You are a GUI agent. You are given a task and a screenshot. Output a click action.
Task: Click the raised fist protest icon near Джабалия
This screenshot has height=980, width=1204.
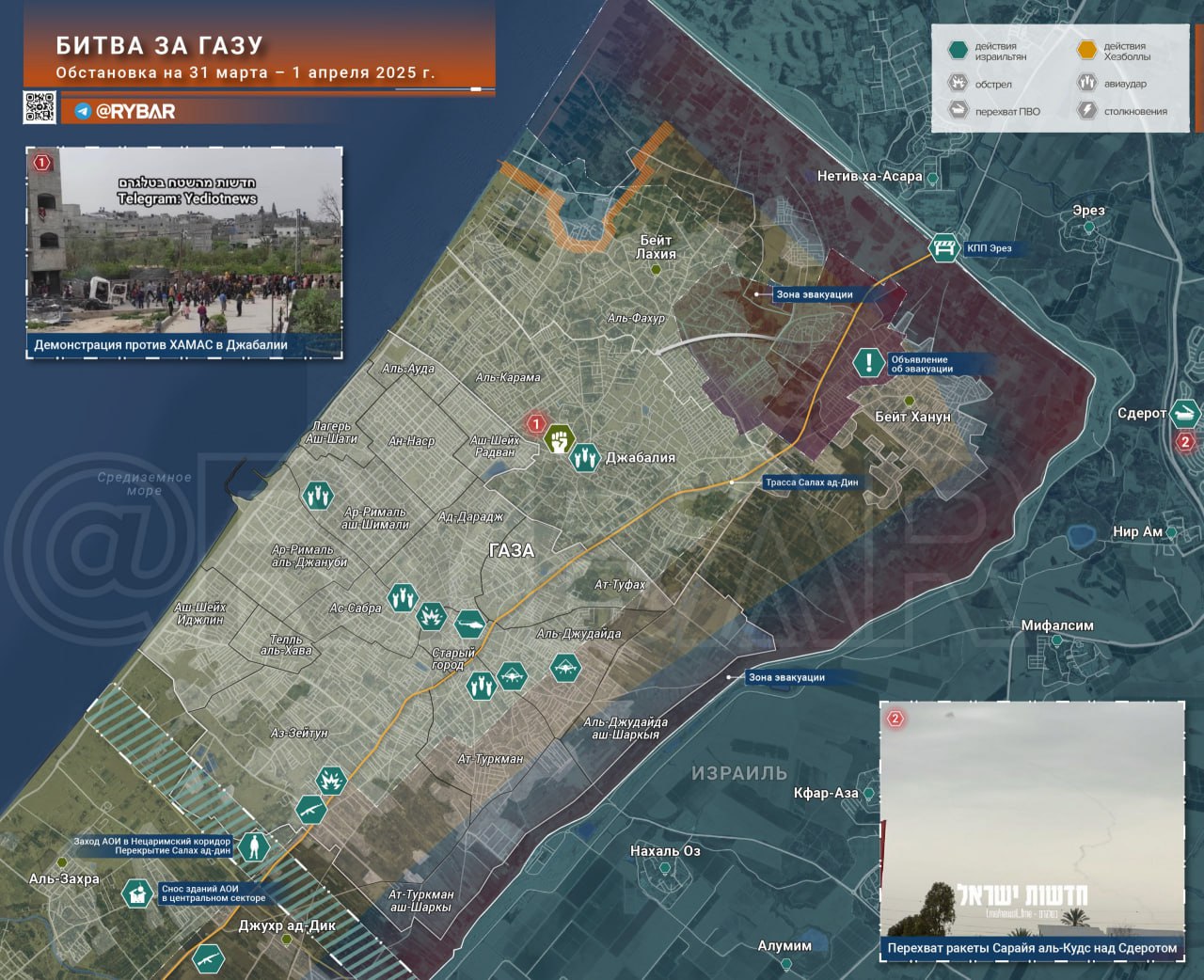[560, 438]
